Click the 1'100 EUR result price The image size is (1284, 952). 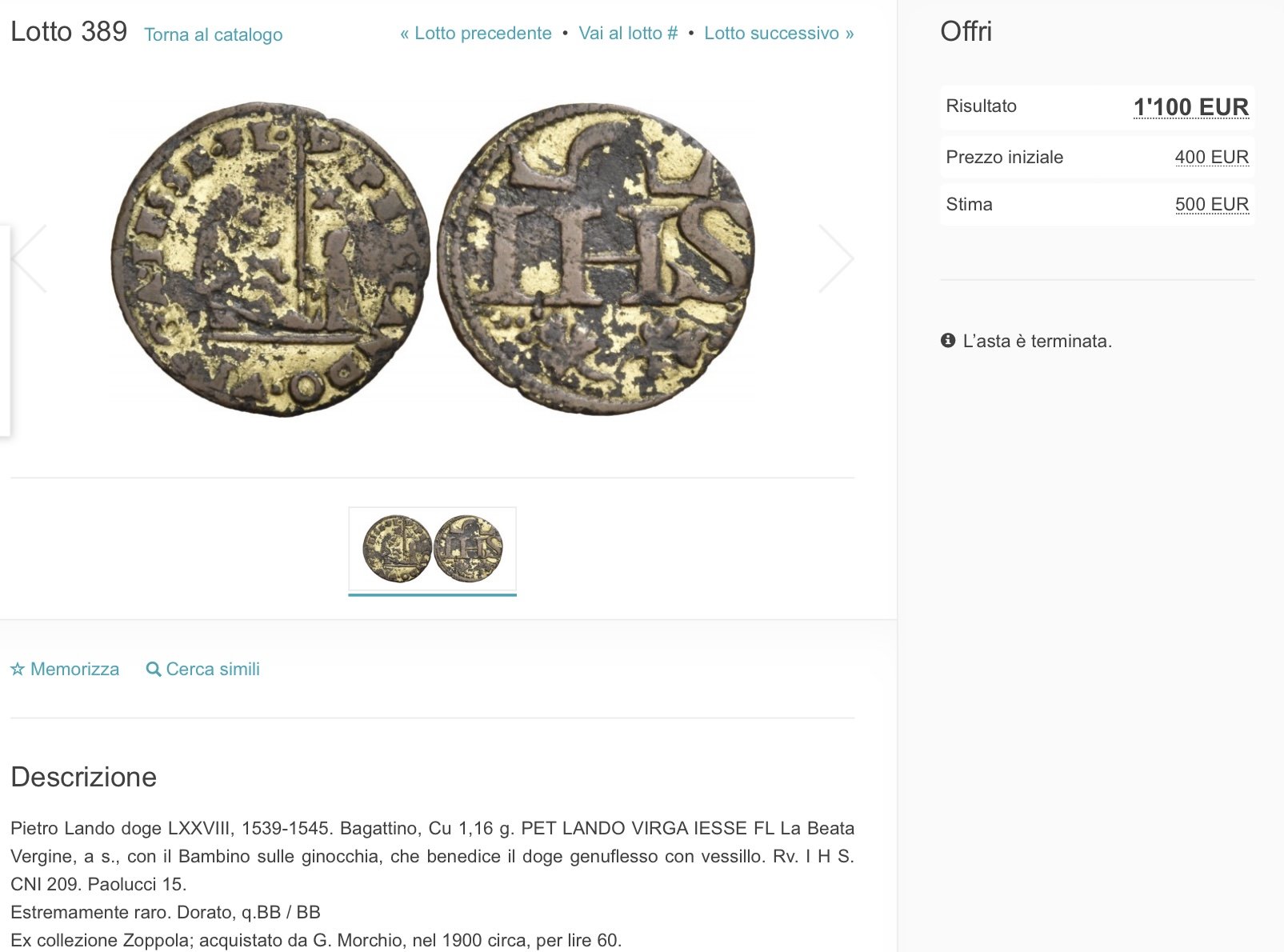click(1190, 107)
